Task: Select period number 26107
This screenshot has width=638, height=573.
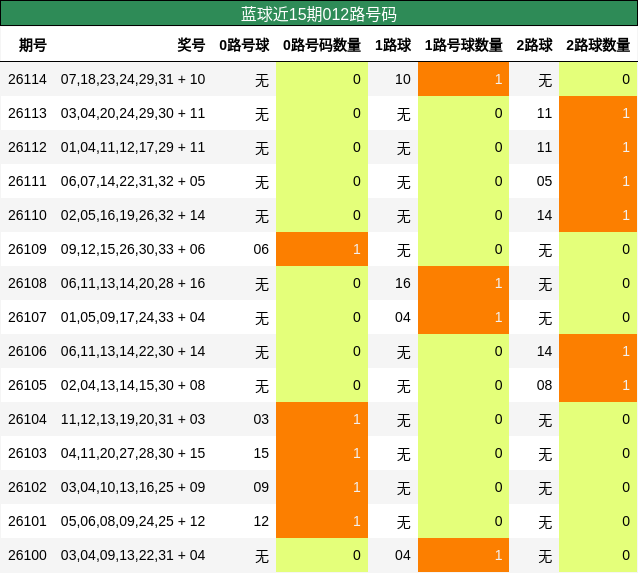Action: (27, 317)
